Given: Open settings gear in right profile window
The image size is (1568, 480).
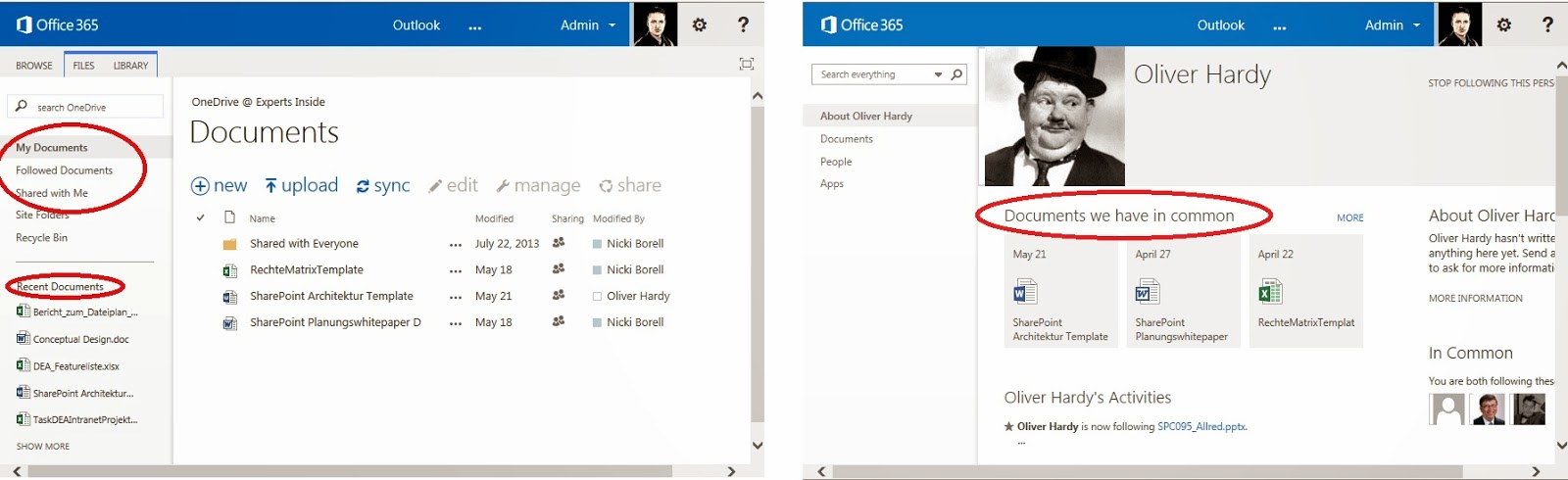Looking at the screenshot, I should (1504, 24).
